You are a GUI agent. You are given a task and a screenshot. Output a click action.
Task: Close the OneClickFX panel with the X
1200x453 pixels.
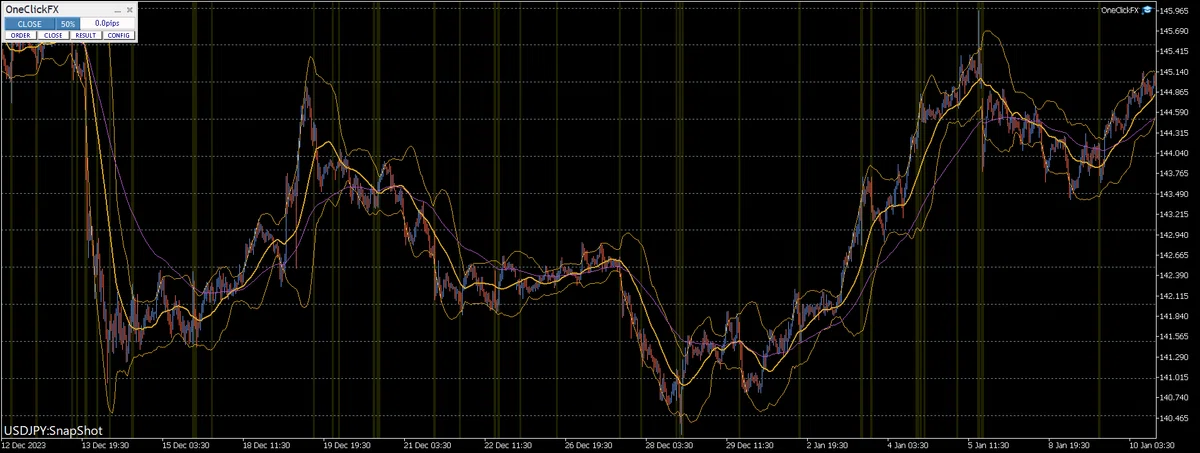point(130,10)
